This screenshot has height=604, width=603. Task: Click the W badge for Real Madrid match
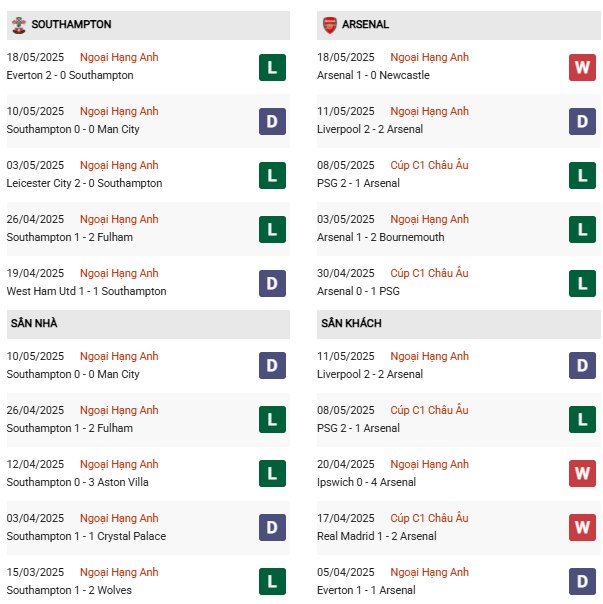point(582,528)
